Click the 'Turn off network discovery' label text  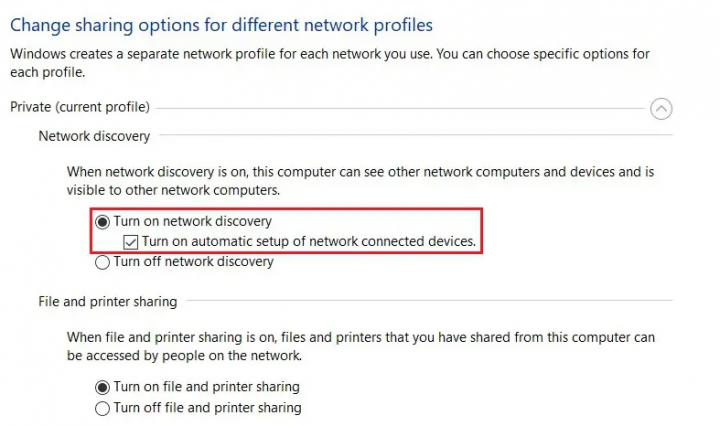(193, 262)
